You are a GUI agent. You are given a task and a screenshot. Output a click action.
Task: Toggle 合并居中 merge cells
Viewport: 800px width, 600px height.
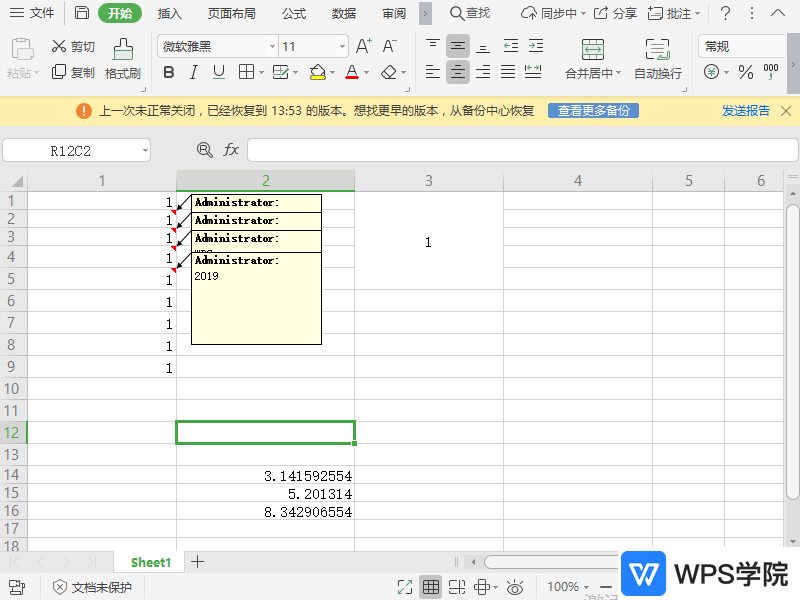[594, 62]
